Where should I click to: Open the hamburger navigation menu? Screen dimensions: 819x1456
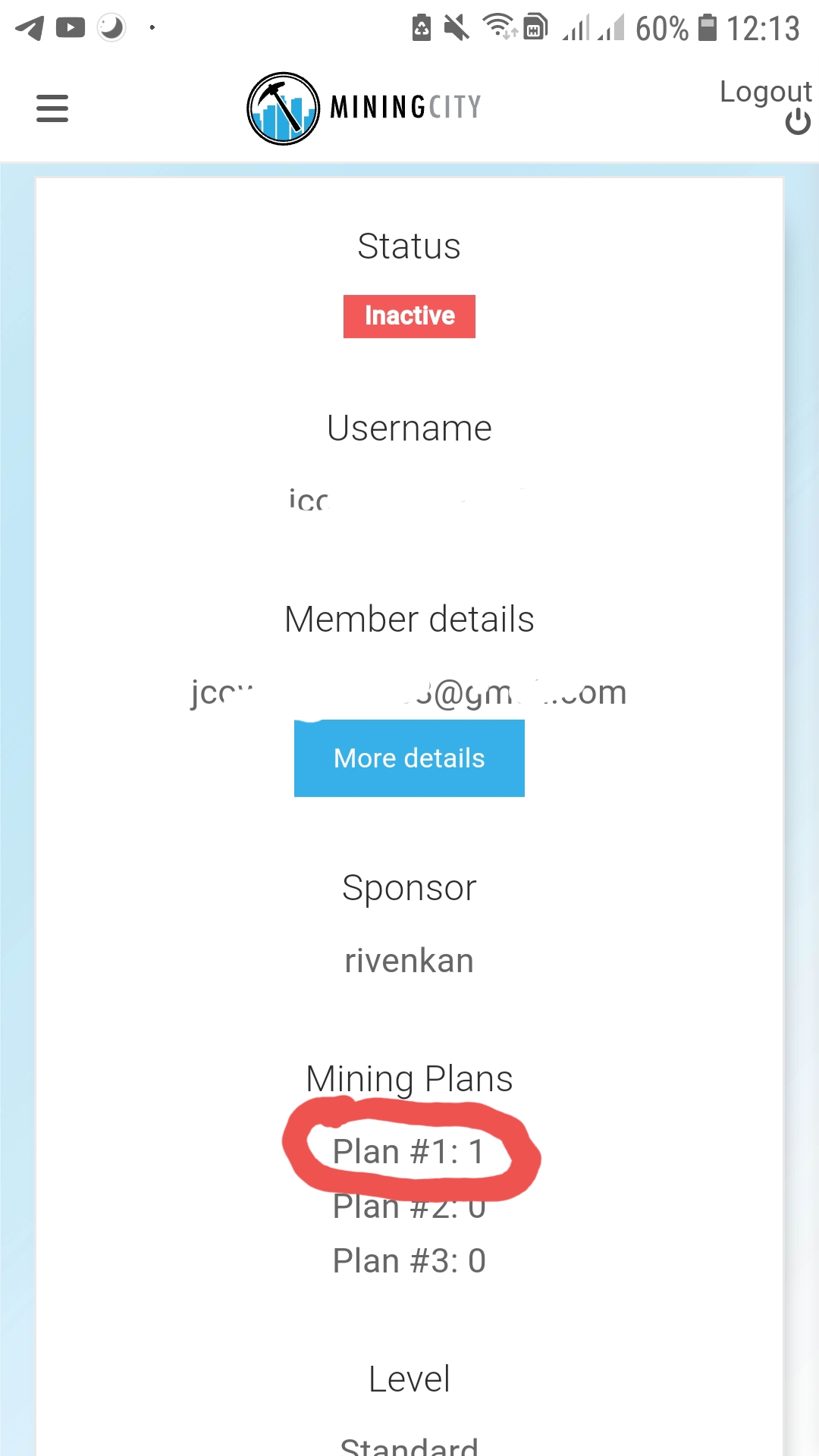click(52, 108)
